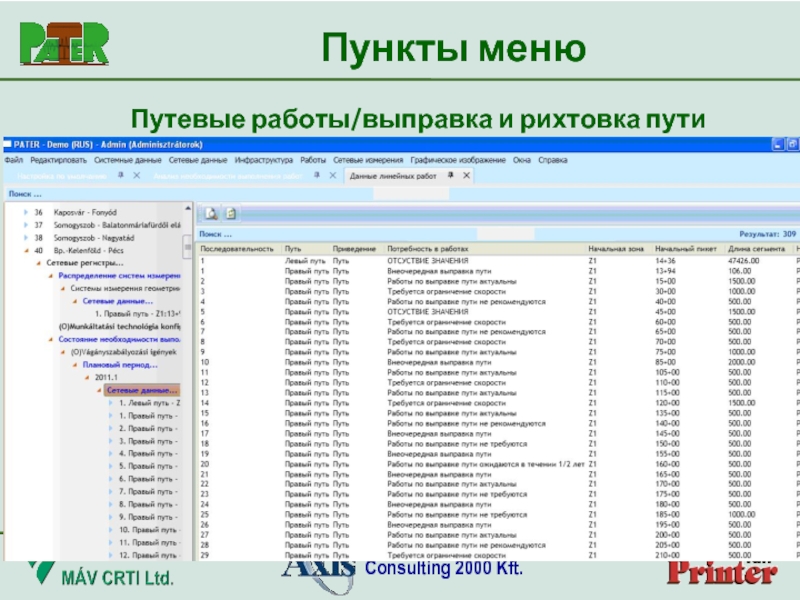Close the first document tab
The width and height of the screenshot is (800, 600).
[x=135, y=176]
